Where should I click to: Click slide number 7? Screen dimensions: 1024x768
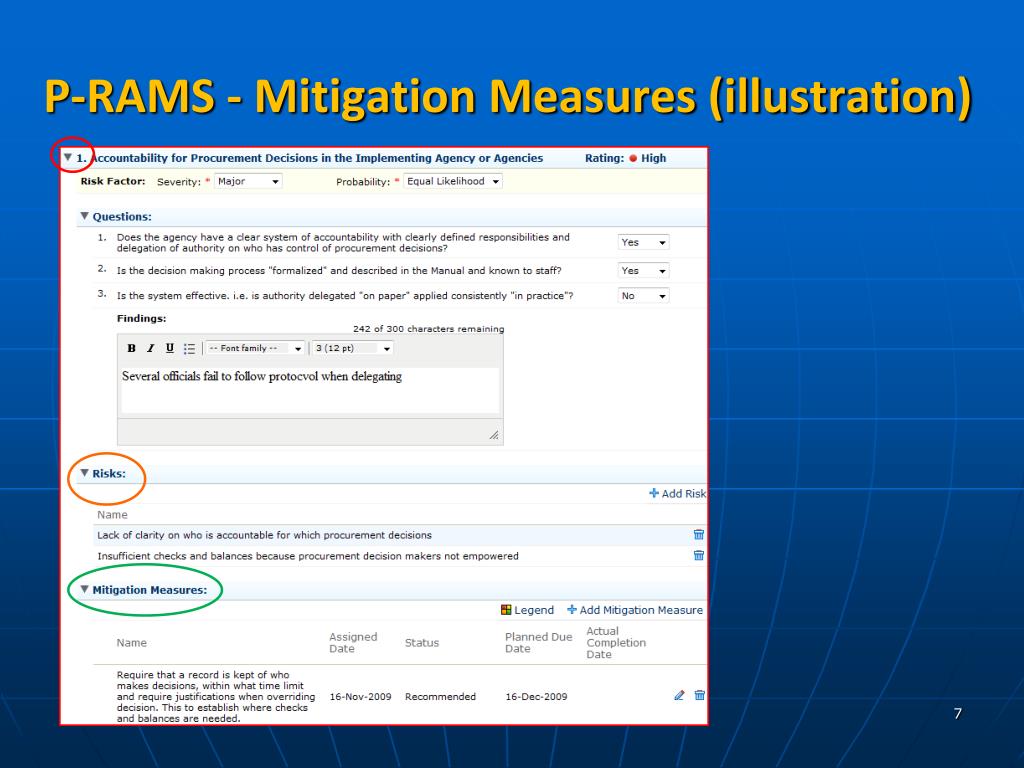point(957,713)
